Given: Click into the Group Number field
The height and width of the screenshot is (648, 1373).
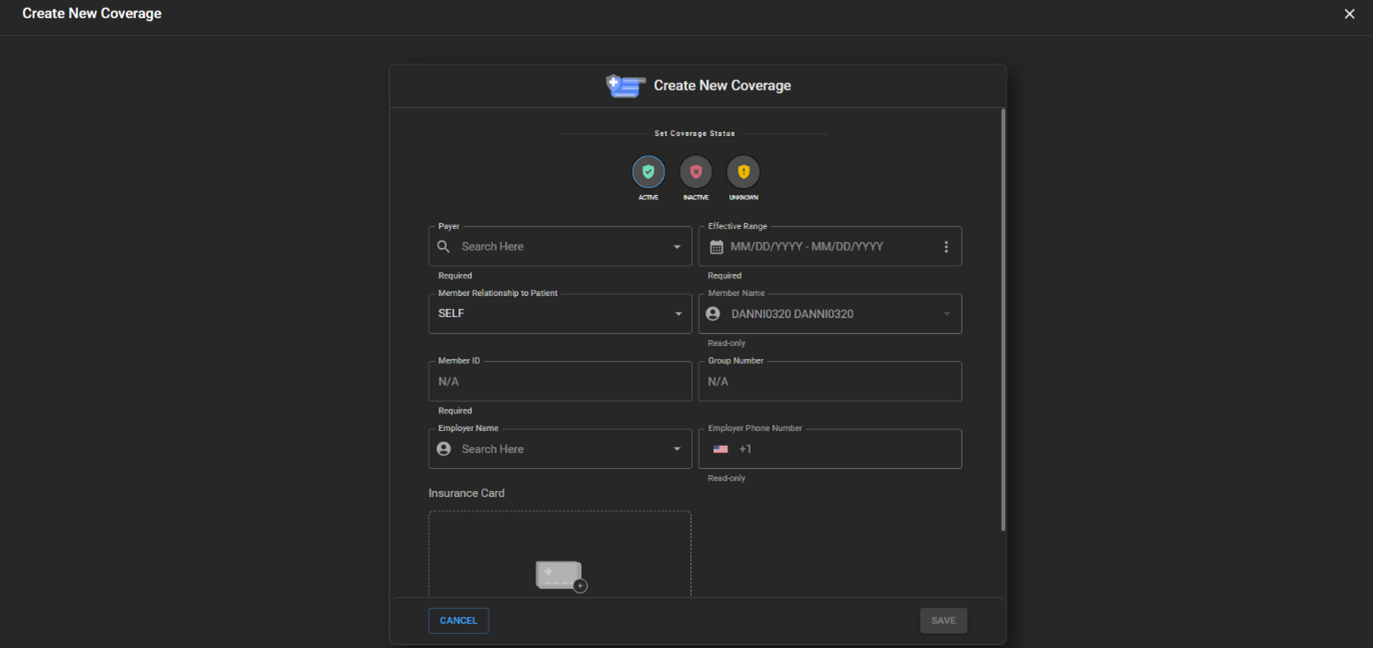Looking at the screenshot, I should 830,382.
